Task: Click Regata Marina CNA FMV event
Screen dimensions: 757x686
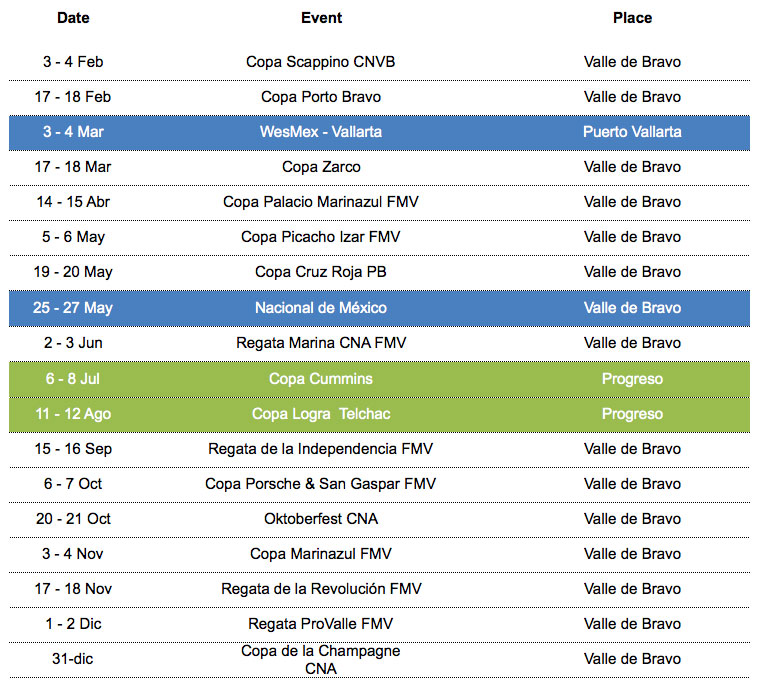Action: tap(321, 343)
